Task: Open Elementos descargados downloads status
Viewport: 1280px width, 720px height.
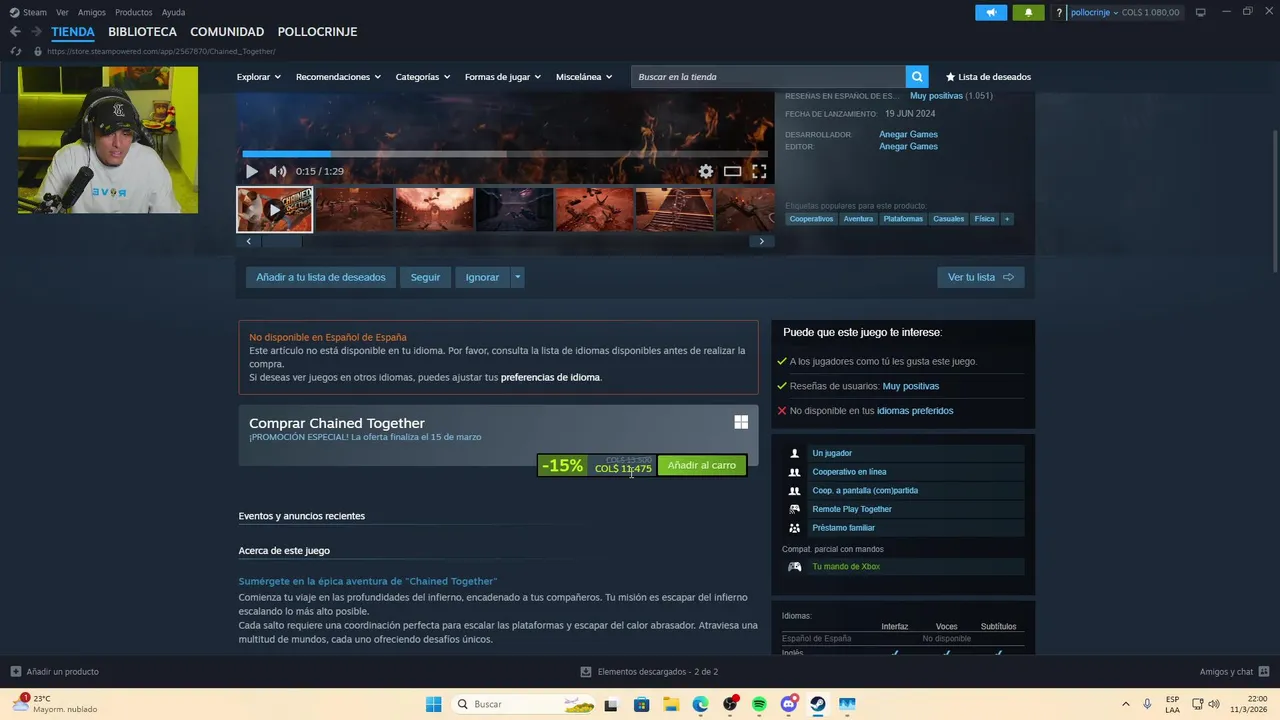Action: click(649, 672)
